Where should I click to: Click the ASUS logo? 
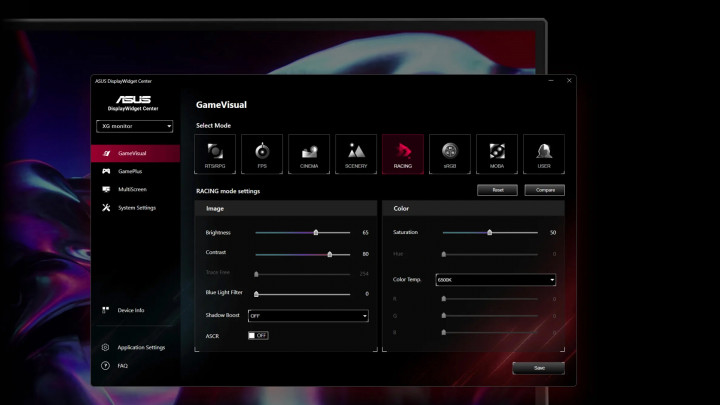(x=133, y=100)
